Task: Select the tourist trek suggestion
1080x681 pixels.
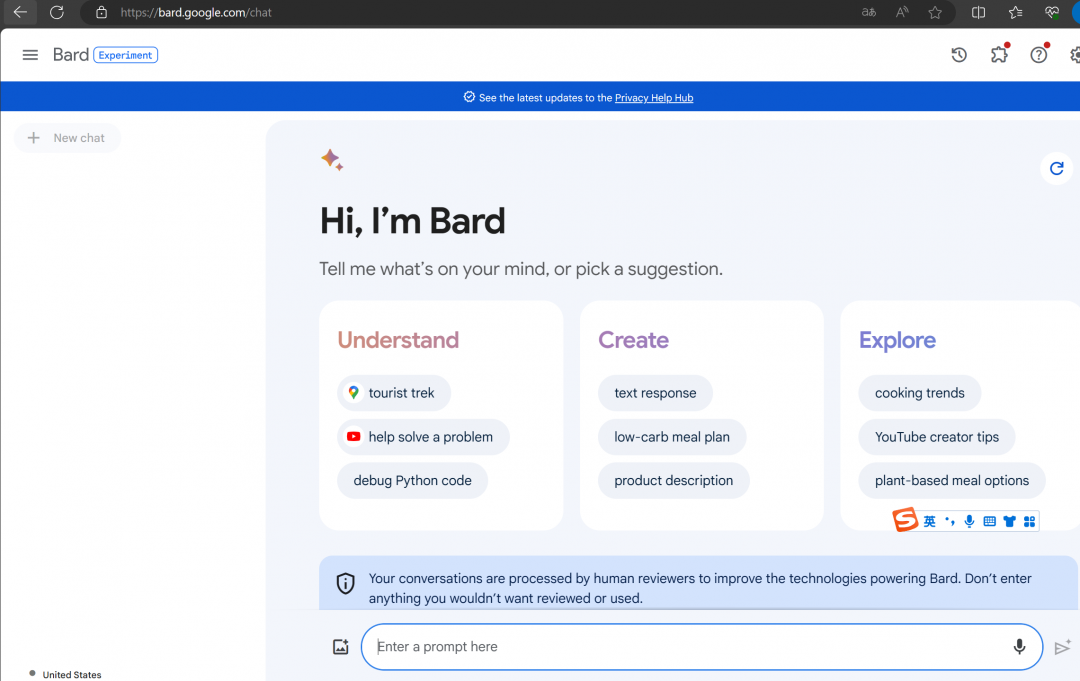Action: pos(393,393)
